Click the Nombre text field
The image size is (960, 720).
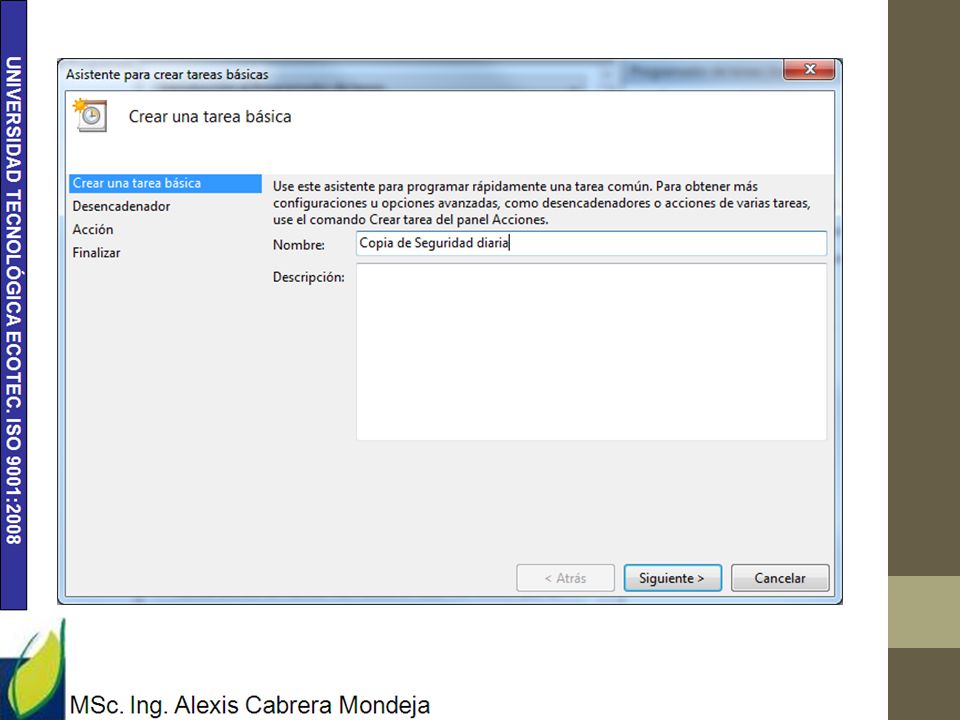tap(591, 243)
